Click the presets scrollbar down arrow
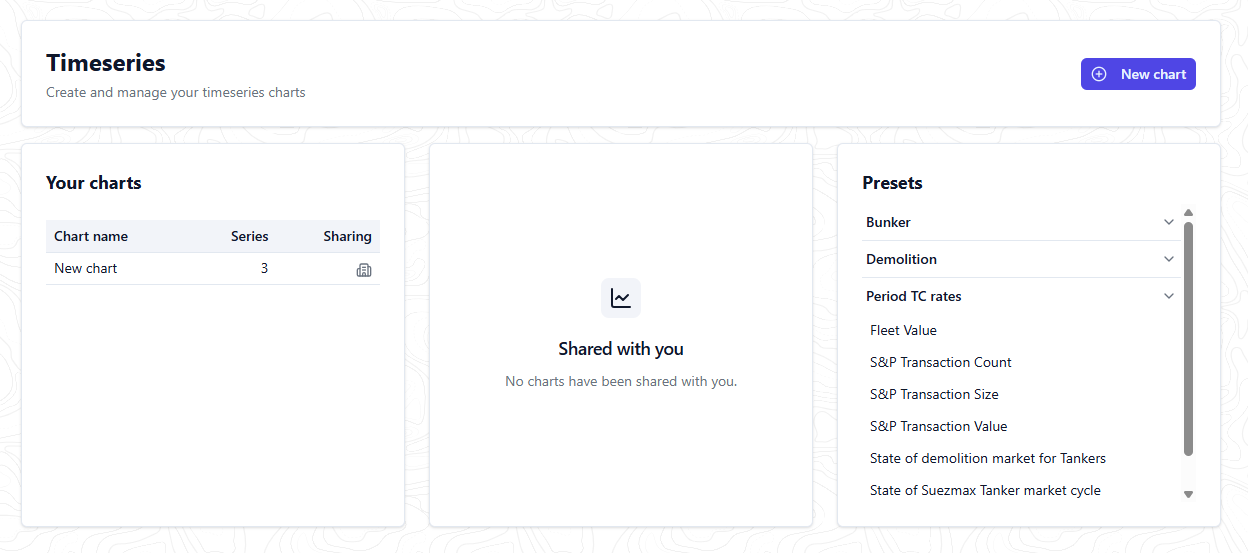Viewport: 1248px width, 553px height. (x=1188, y=494)
